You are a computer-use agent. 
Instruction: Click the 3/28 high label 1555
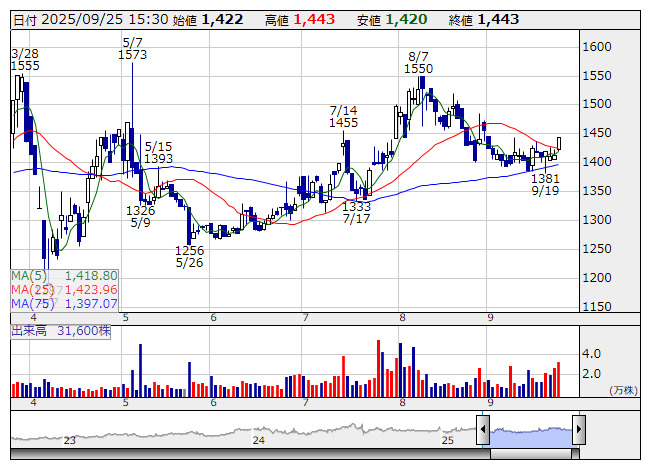coord(26,65)
